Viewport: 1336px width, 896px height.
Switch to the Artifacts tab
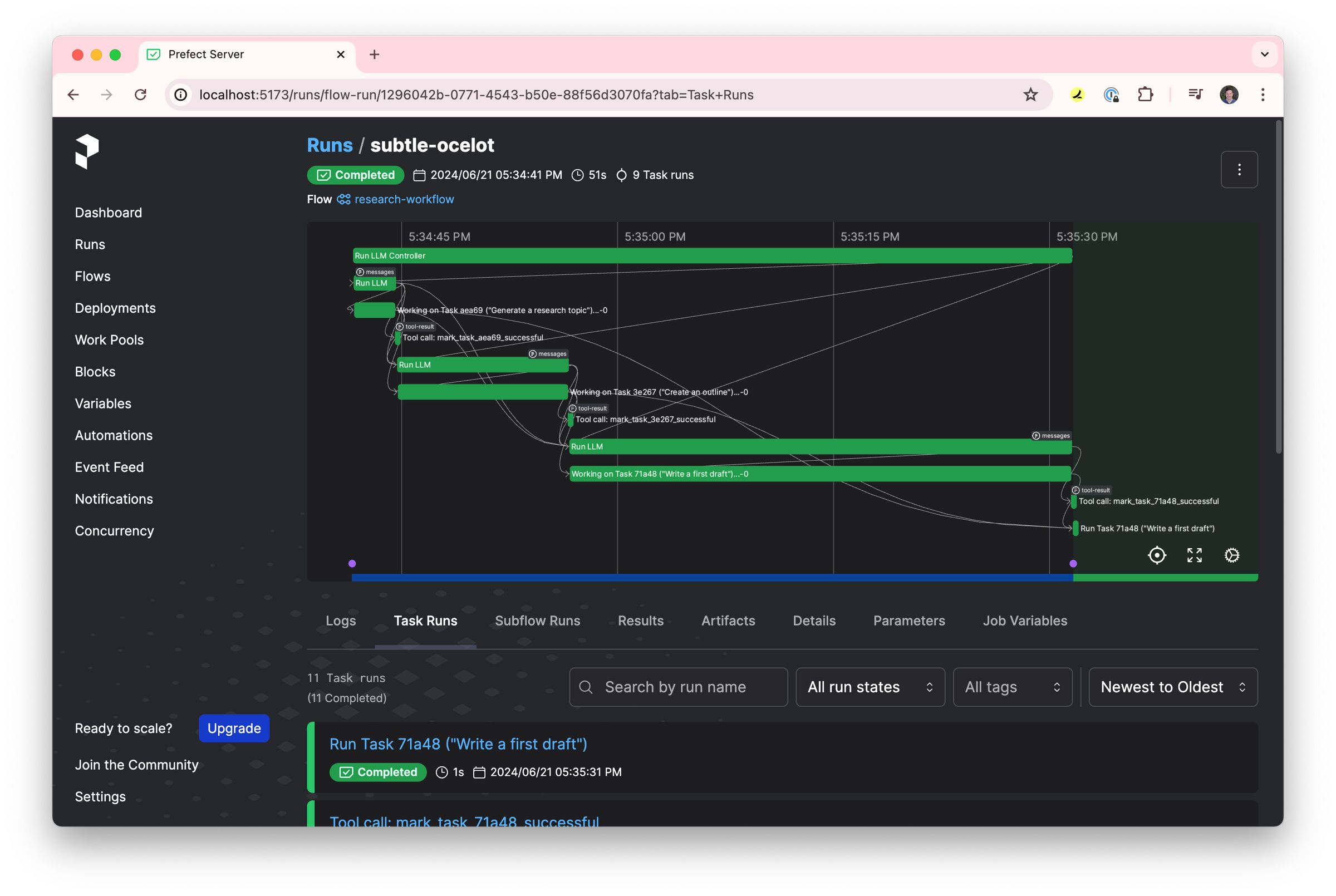pyautogui.click(x=728, y=621)
